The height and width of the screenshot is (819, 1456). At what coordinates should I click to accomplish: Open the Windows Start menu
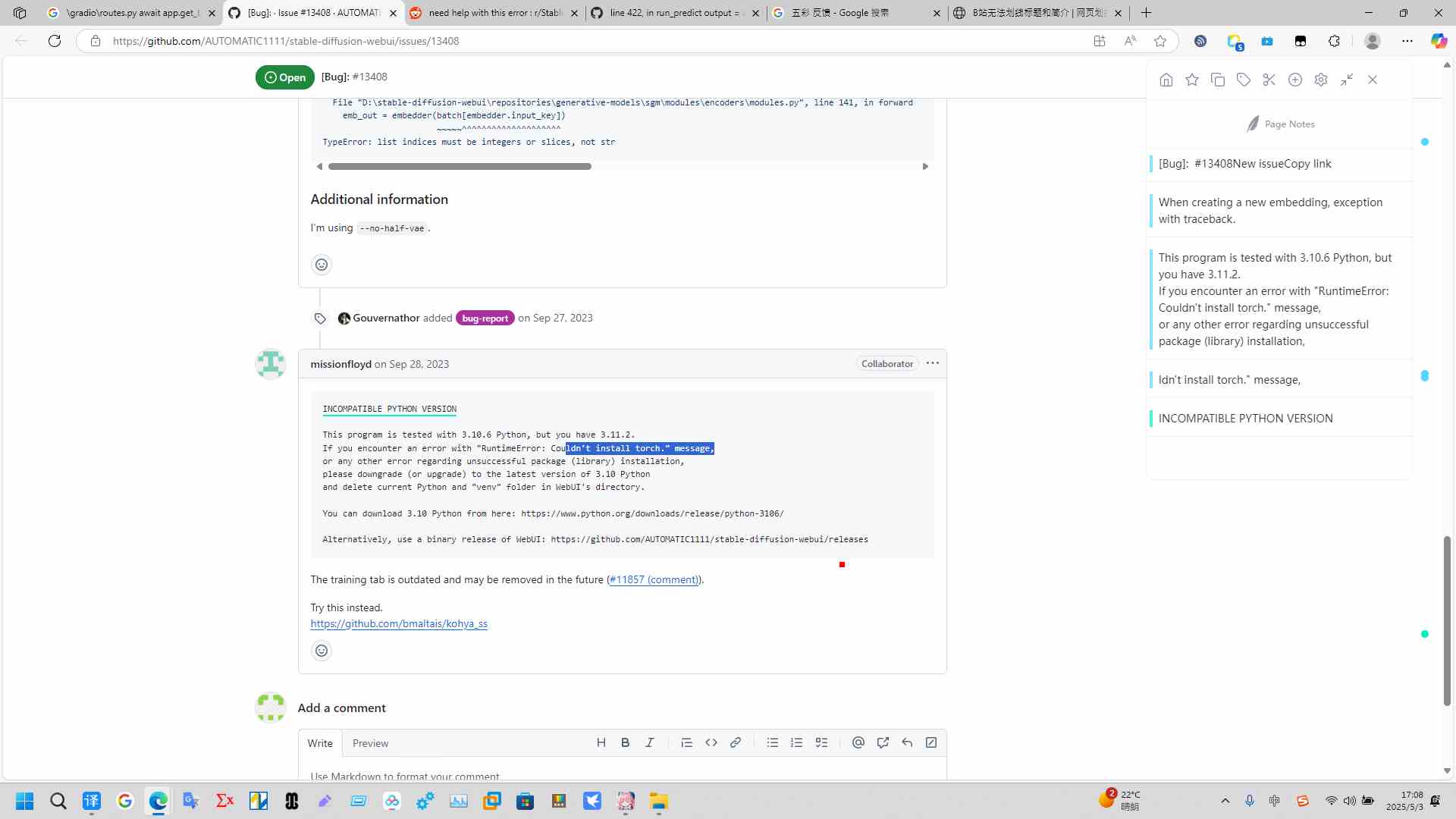[x=24, y=802]
